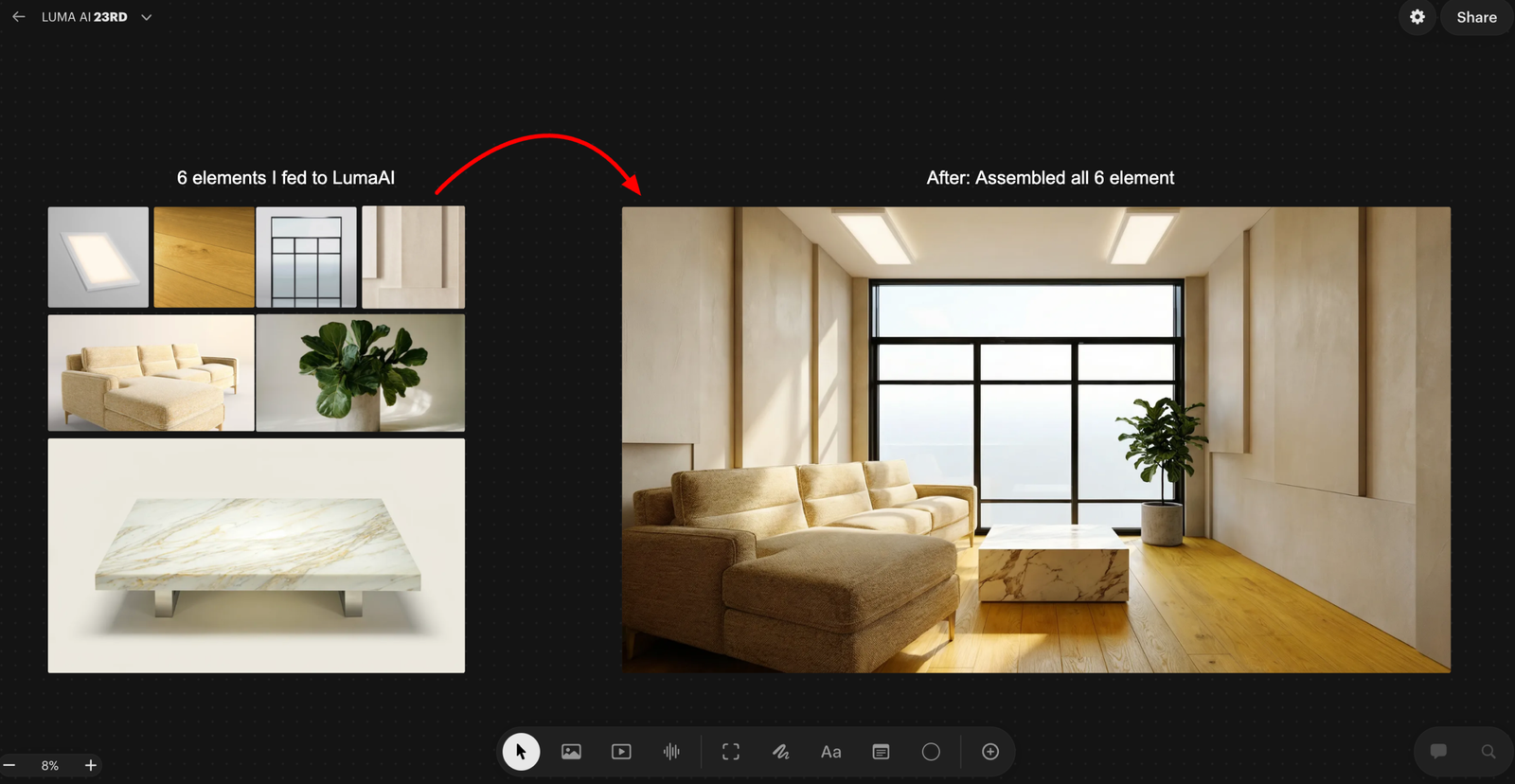1515x784 pixels.
Task: Select the note card tool
Action: click(881, 752)
